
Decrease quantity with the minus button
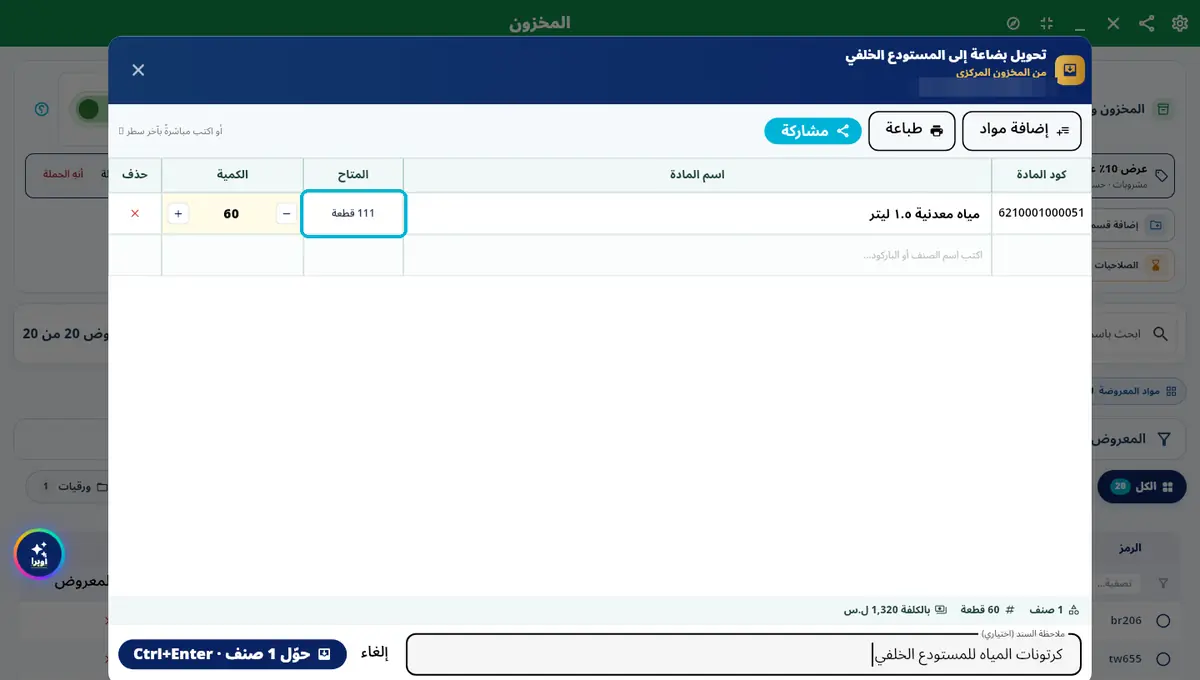(285, 213)
